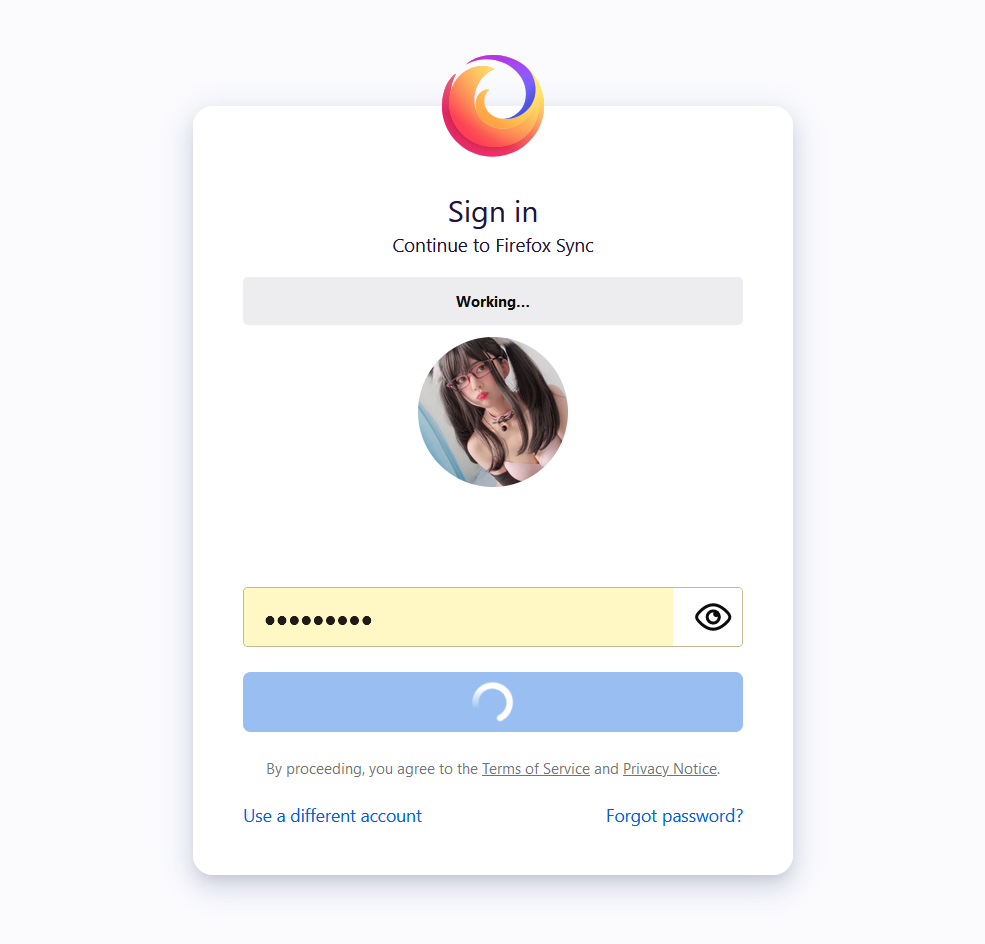Open the Privacy Notice link
Screen dimensions: 985x944
(x=670, y=769)
